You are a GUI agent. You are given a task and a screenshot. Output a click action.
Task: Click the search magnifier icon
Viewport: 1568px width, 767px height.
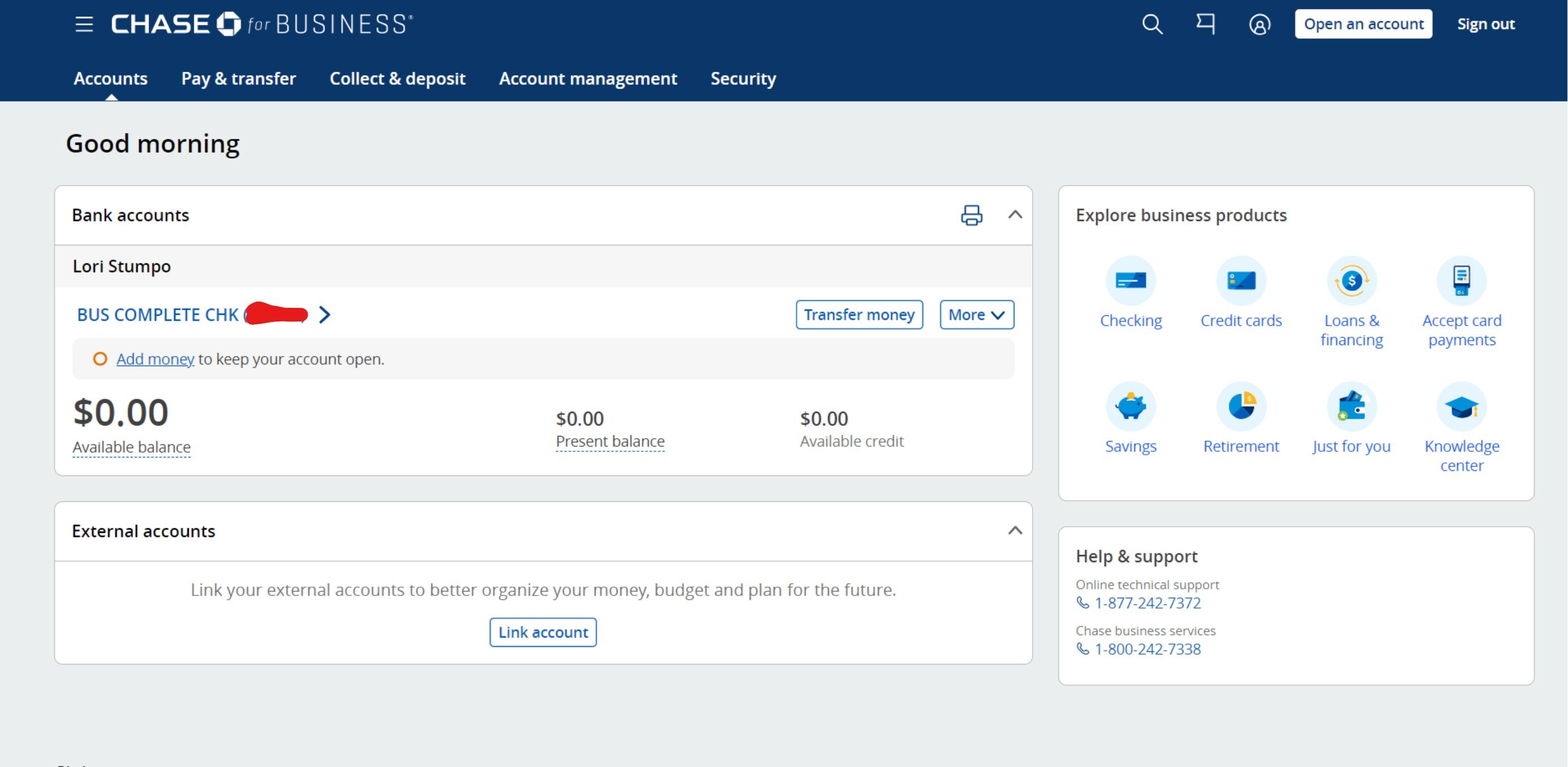pos(1151,24)
